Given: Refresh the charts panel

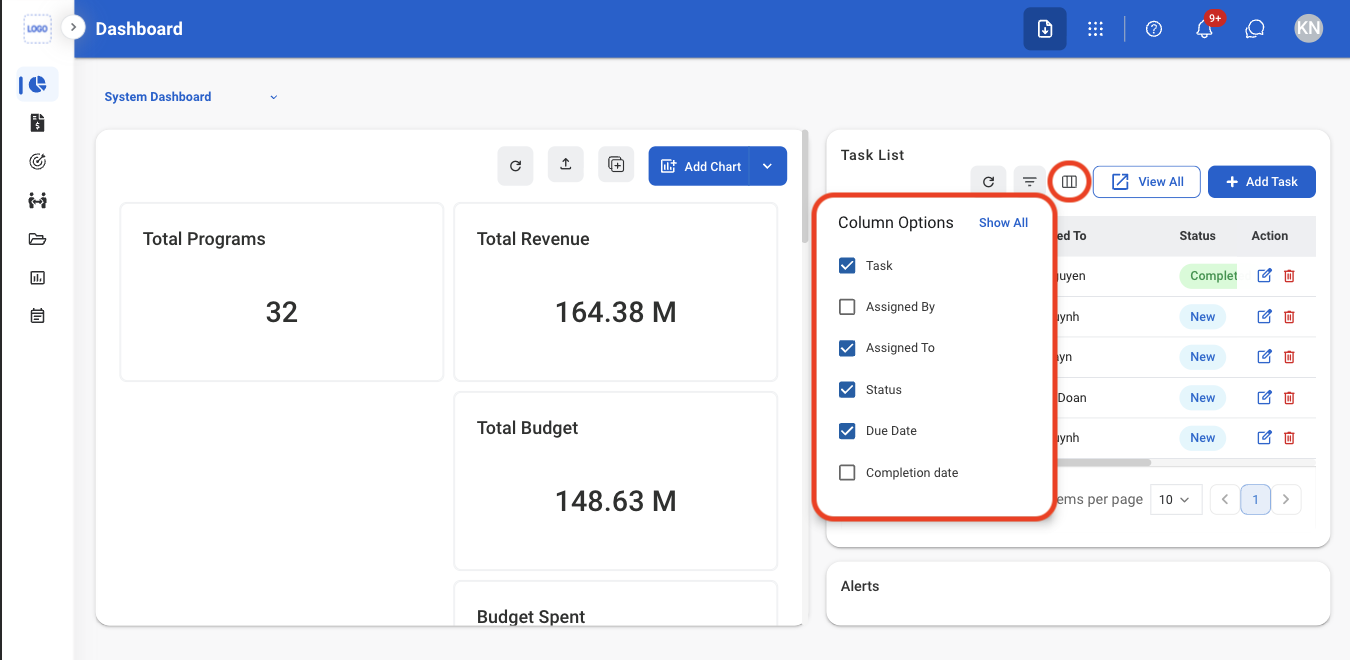Looking at the screenshot, I should point(515,166).
